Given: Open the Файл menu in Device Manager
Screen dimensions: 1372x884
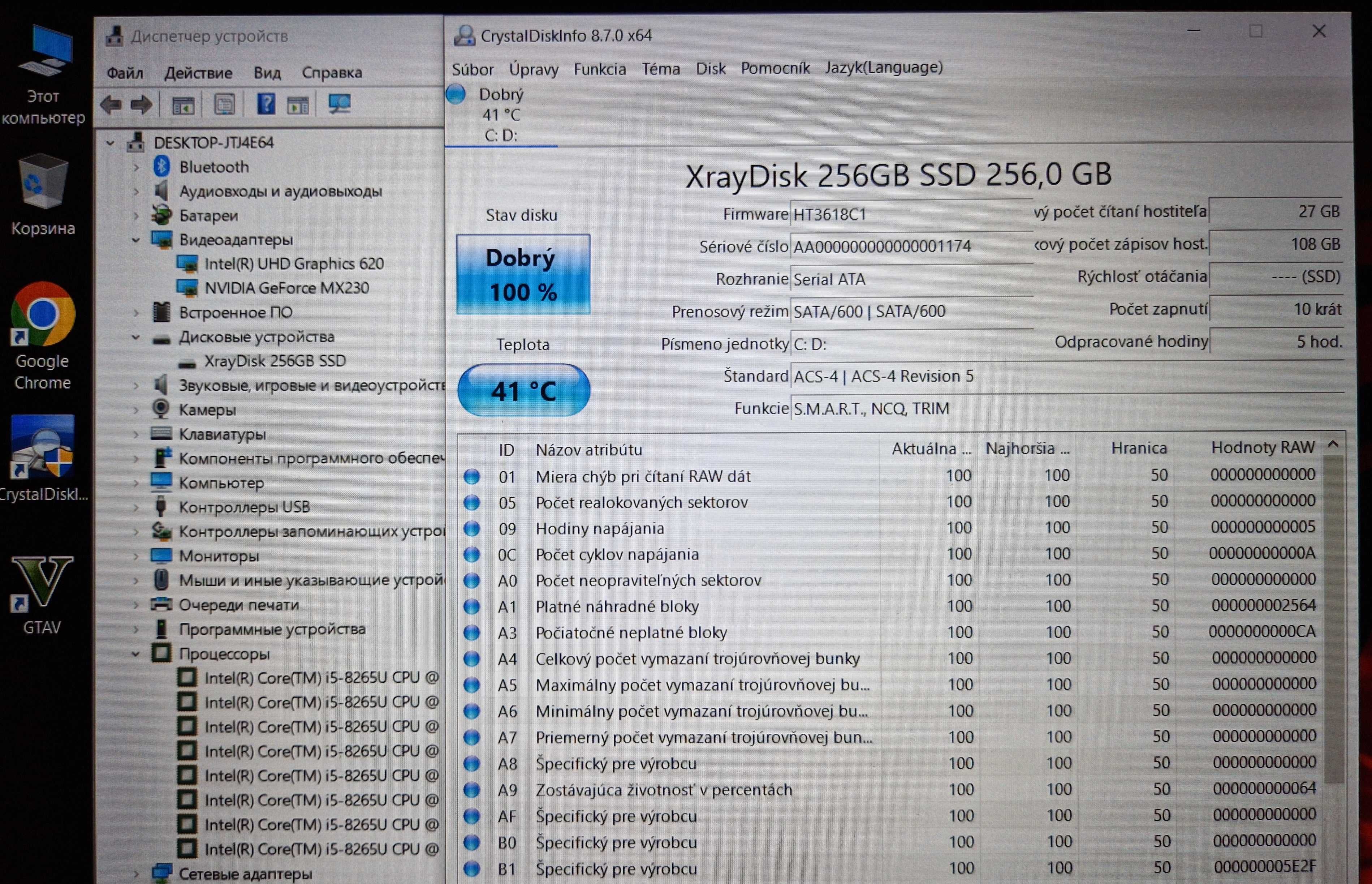Looking at the screenshot, I should (x=125, y=73).
